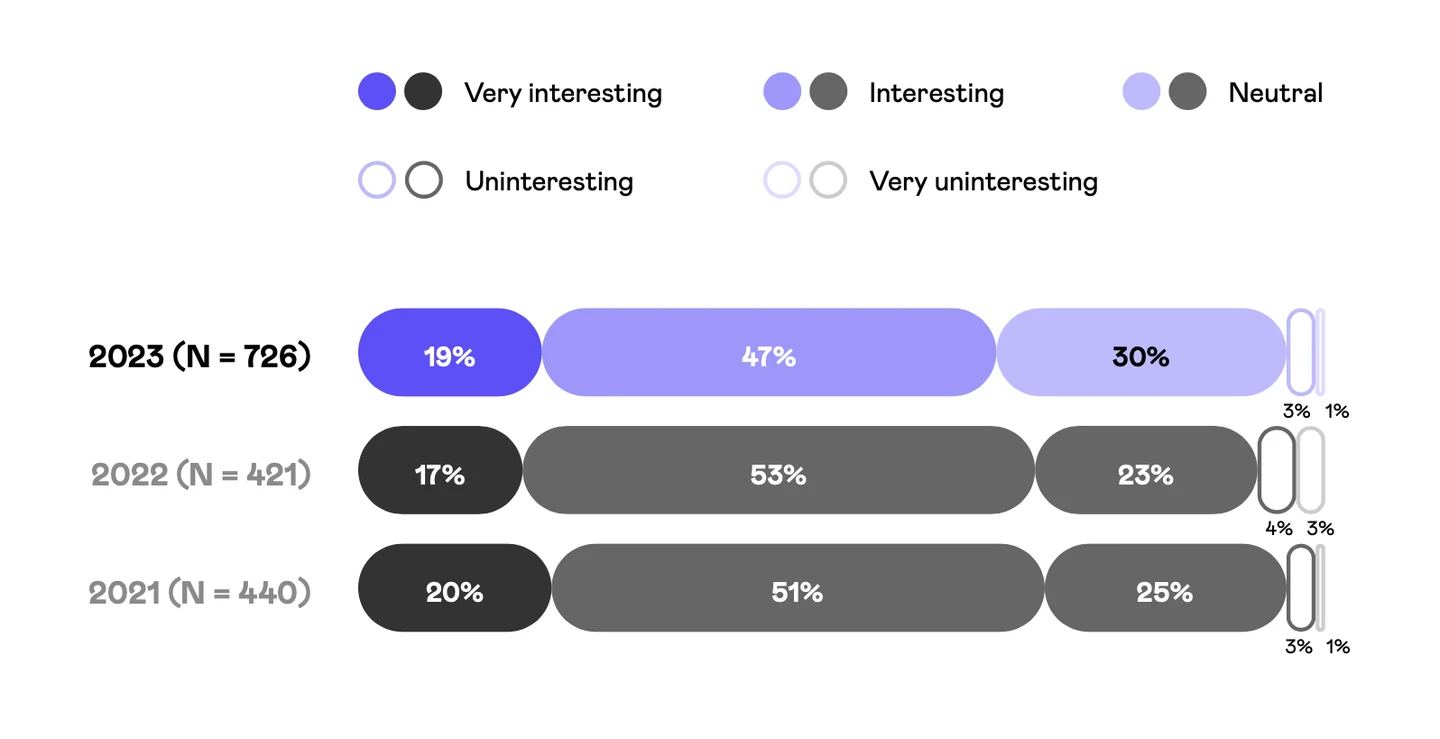Click the gray Interesting legend circle

tap(829, 92)
